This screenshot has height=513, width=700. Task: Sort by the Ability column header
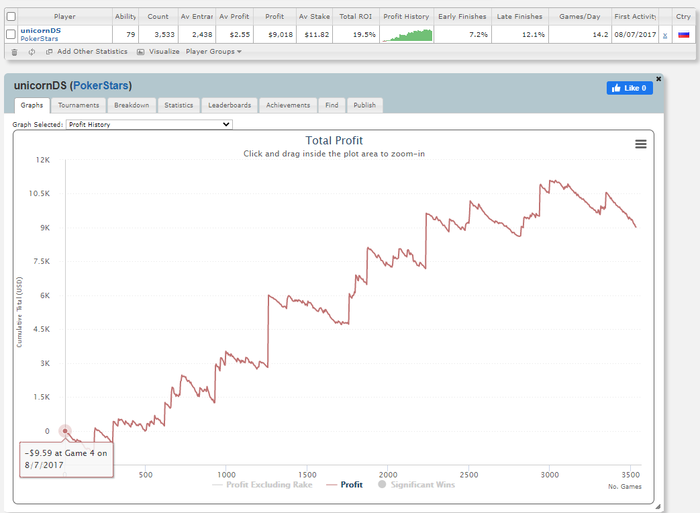[x=125, y=17]
